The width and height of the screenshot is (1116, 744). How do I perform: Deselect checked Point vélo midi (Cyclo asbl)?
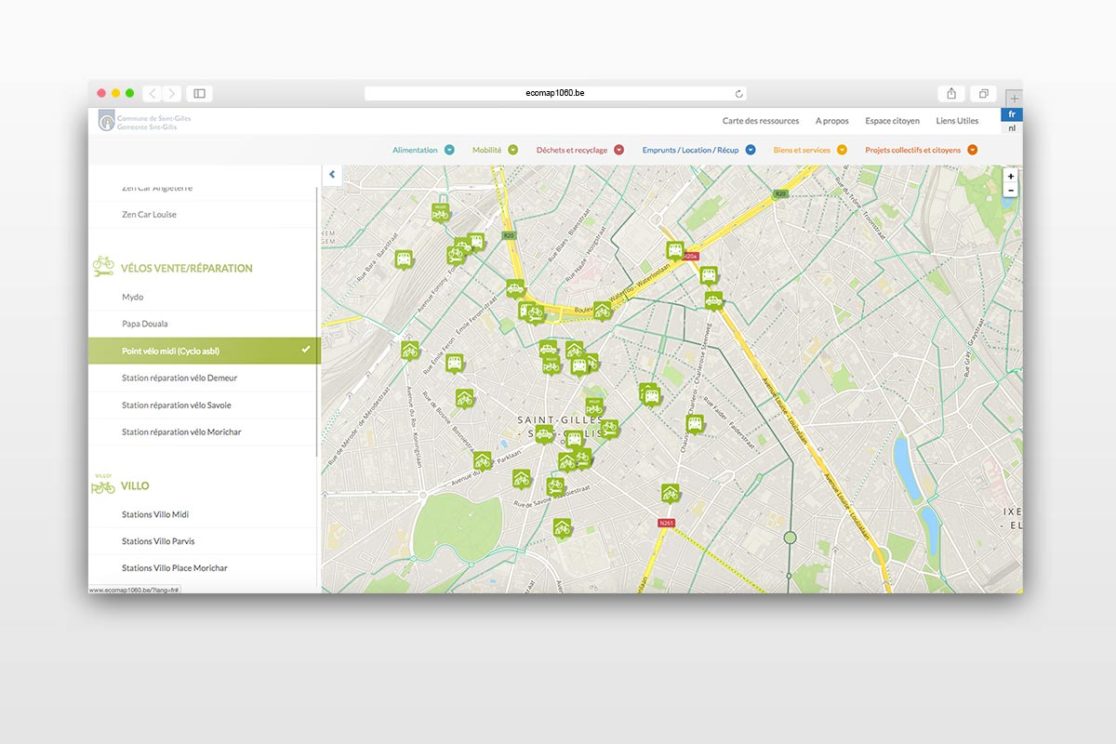tap(305, 350)
